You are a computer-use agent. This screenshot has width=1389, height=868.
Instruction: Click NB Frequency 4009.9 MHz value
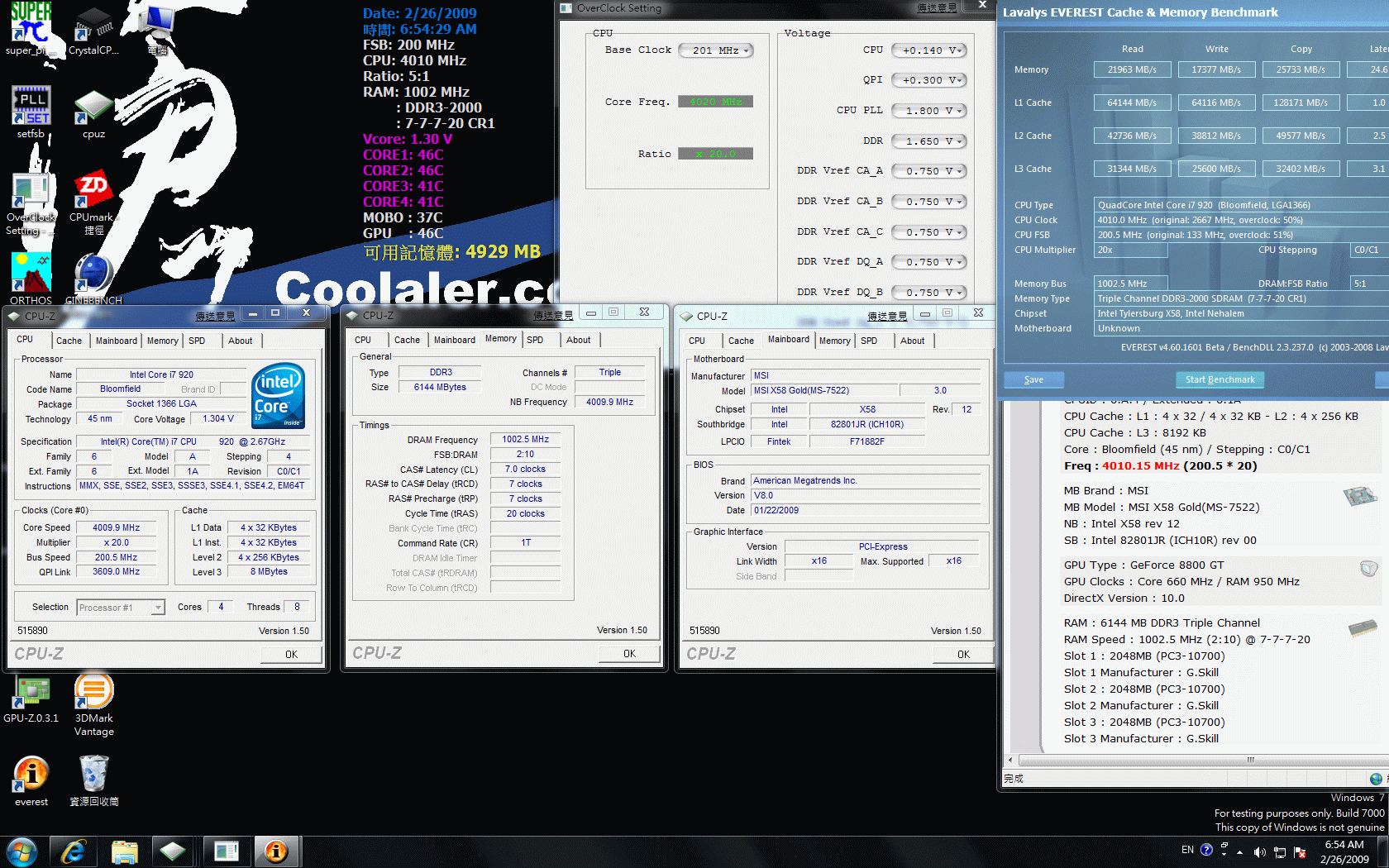[x=609, y=402]
